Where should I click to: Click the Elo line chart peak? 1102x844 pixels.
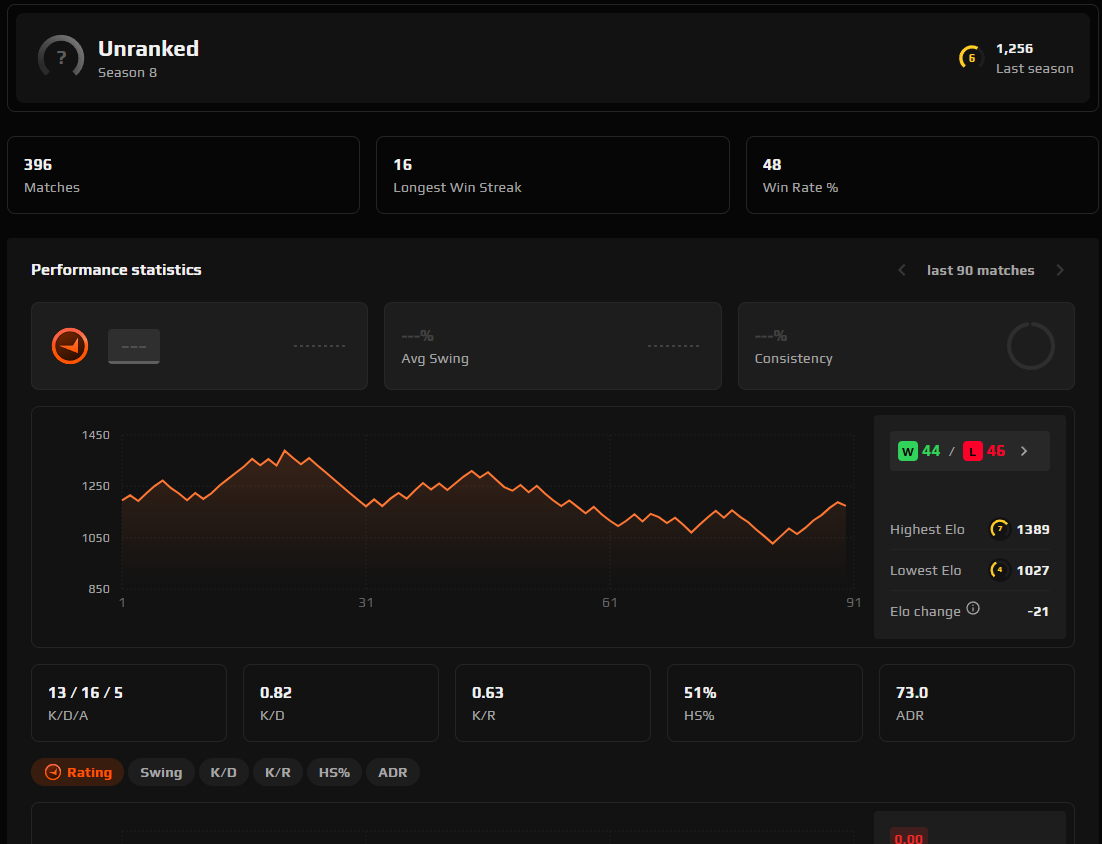(x=285, y=450)
